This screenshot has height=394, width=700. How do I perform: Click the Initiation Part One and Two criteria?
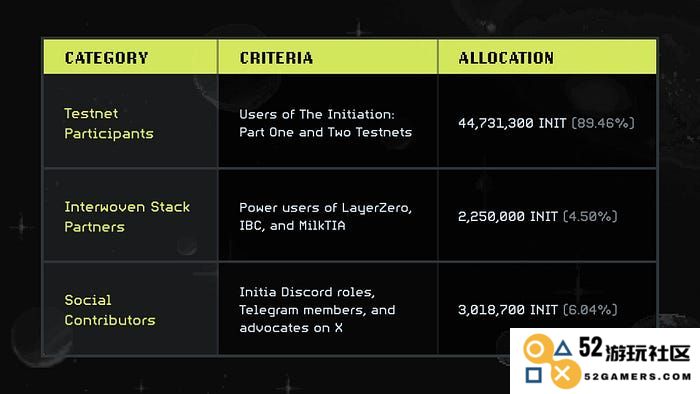point(325,123)
